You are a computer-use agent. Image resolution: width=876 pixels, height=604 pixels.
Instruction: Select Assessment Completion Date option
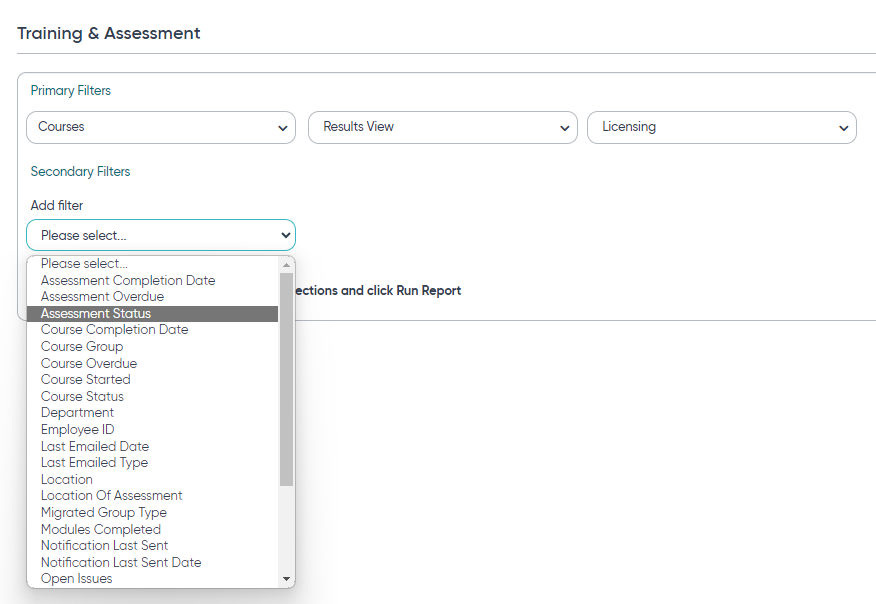pos(153,280)
